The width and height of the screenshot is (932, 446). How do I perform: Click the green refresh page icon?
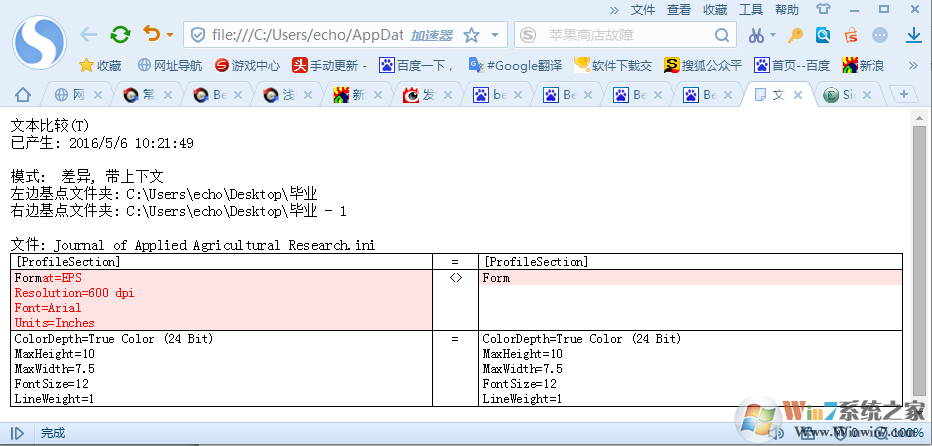click(x=120, y=35)
